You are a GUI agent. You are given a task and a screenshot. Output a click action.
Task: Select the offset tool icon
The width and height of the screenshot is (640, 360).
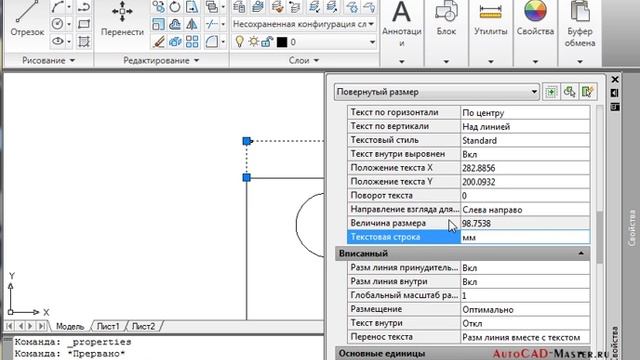(x=175, y=24)
